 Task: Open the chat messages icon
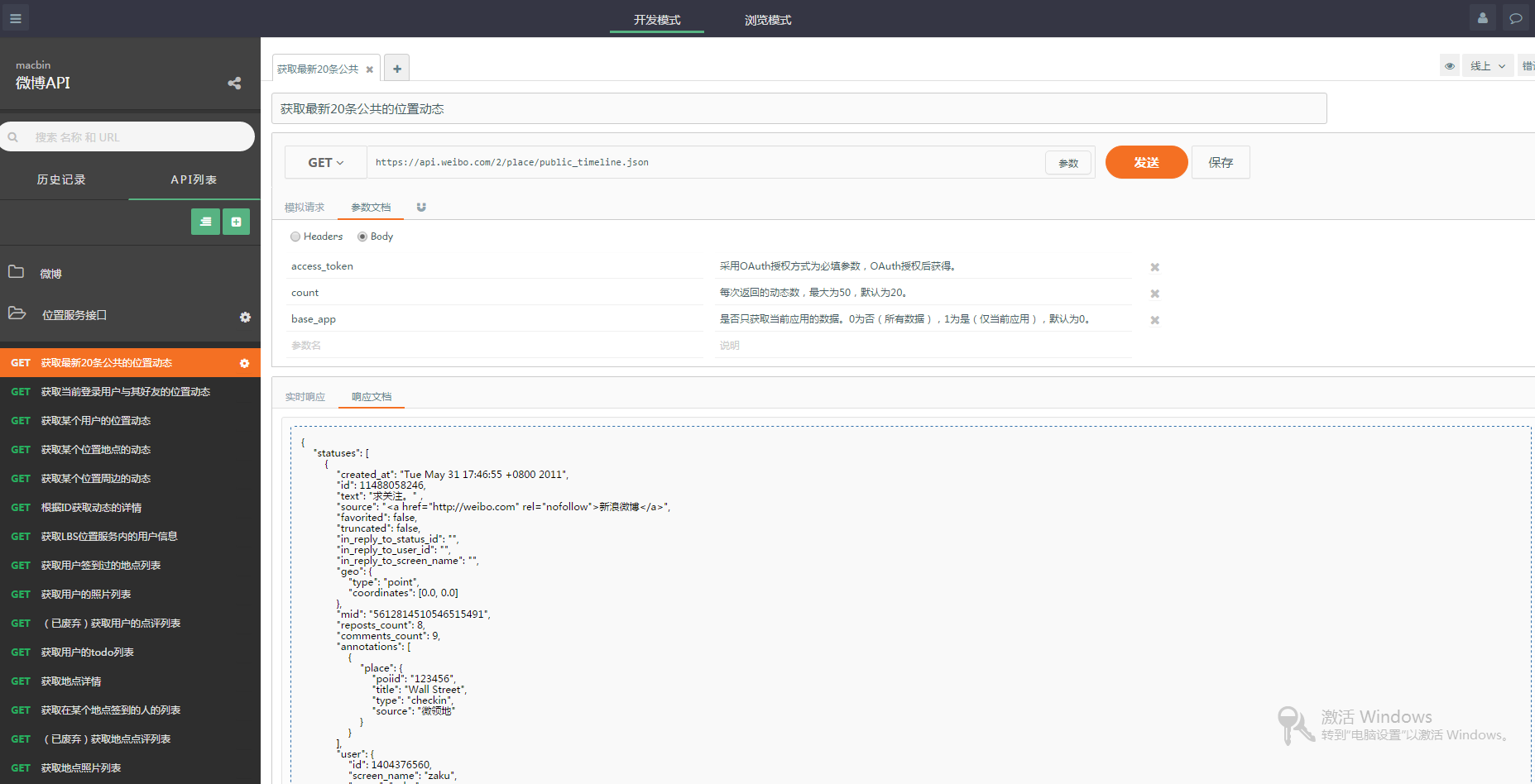[x=1515, y=17]
